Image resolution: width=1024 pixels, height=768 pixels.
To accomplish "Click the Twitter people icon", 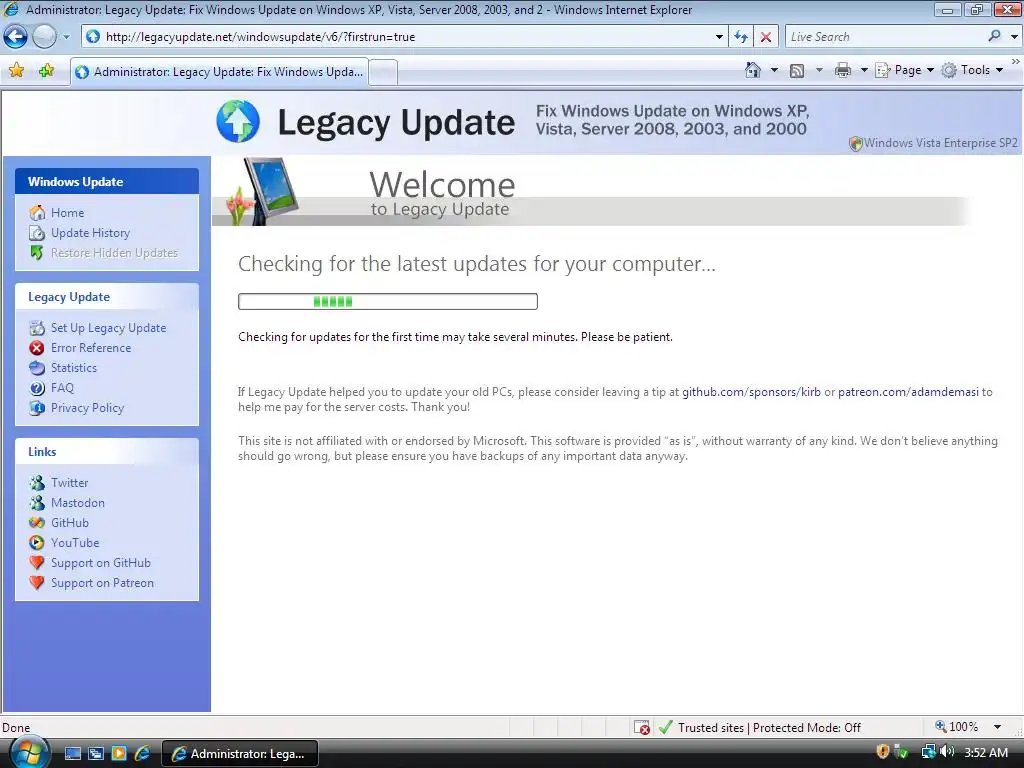I will [37, 483].
